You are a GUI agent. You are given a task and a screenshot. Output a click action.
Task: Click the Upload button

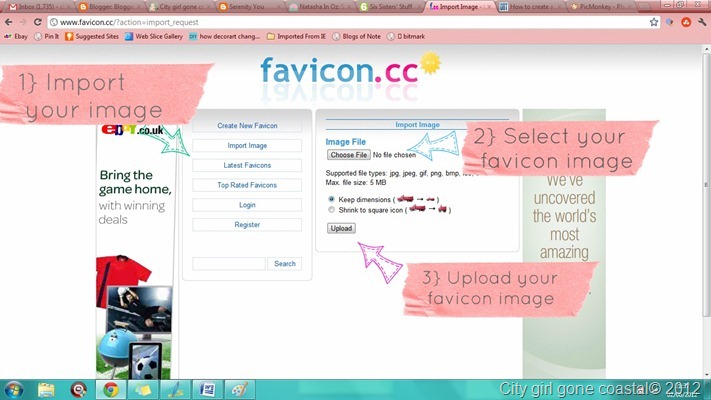click(341, 228)
